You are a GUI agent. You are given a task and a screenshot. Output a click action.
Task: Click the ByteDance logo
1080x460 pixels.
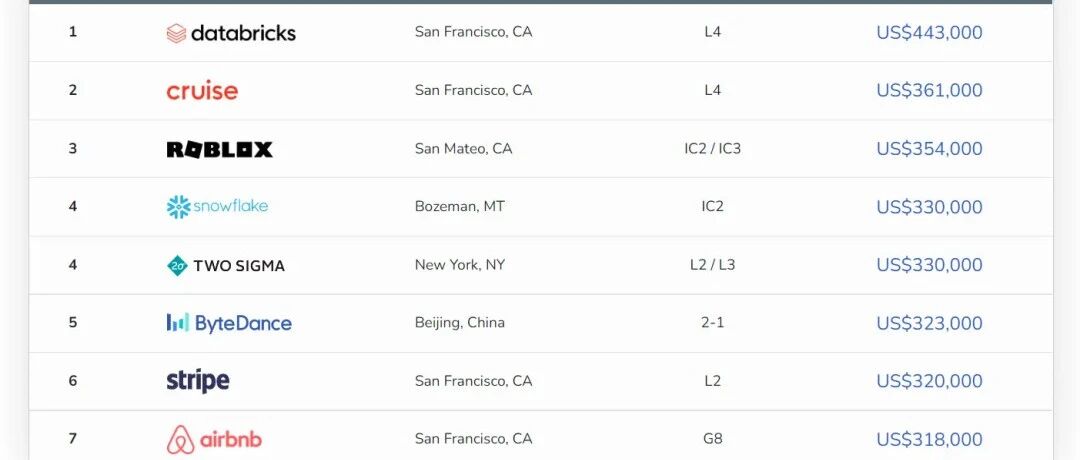pos(229,323)
